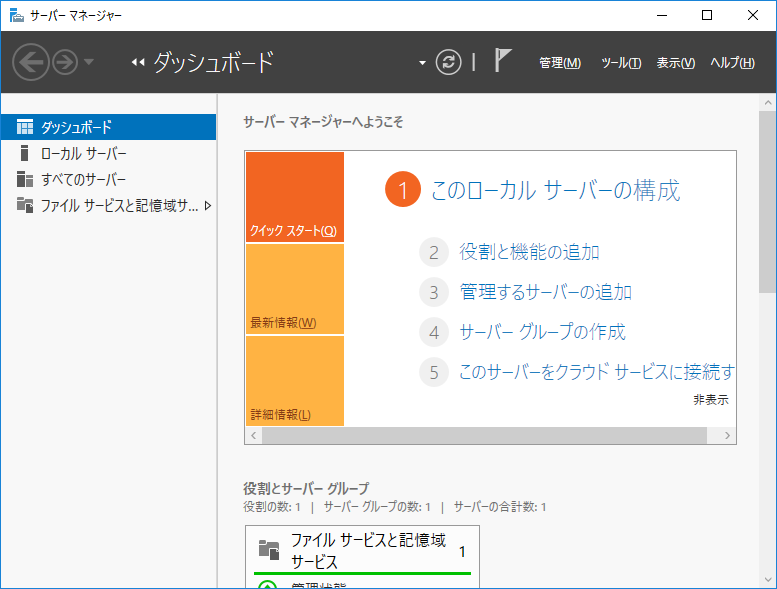Click the step 5 number circle

click(x=434, y=372)
